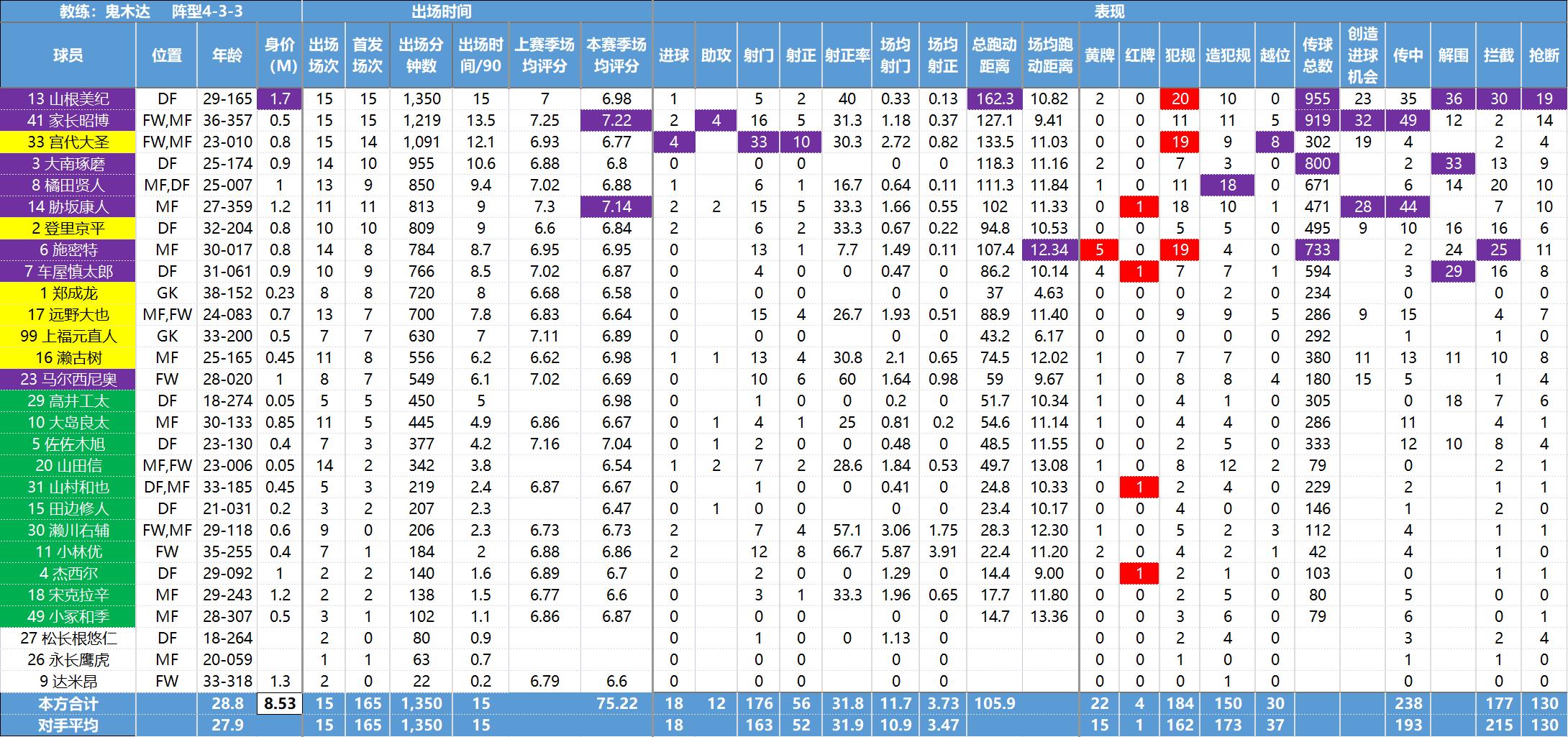Select the 首发场次 column header
The width and height of the screenshot is (1568, 737).
(368, 55)
